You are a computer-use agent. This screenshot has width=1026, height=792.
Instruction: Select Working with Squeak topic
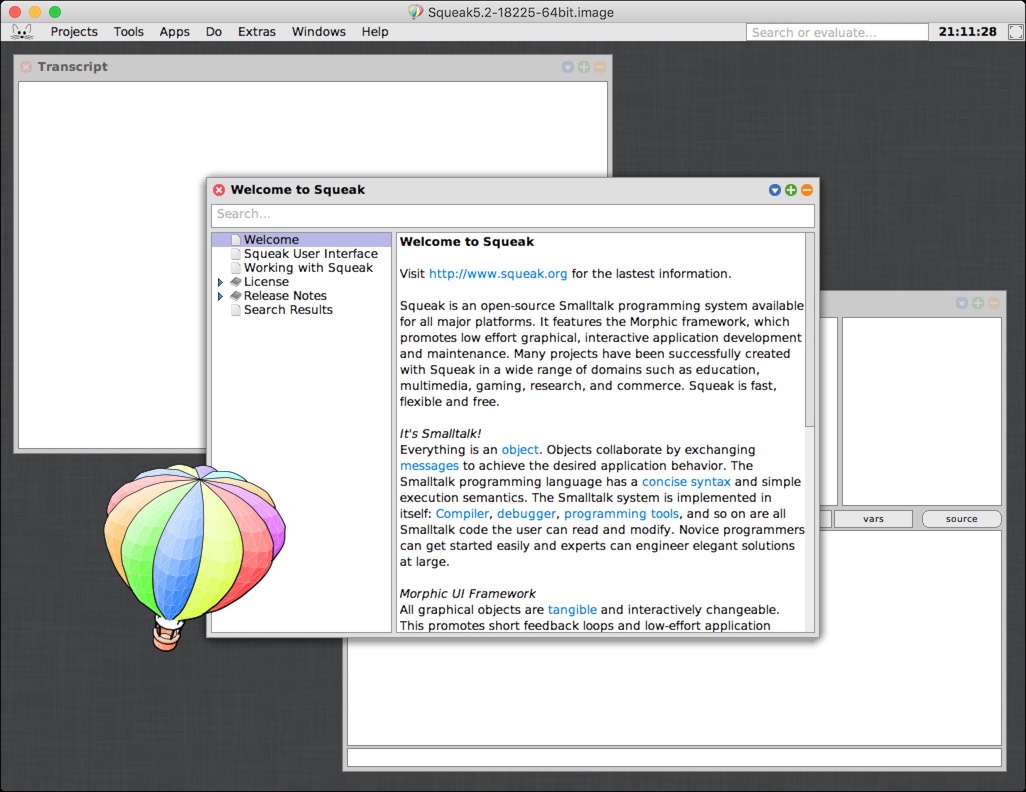click(308, 268)
